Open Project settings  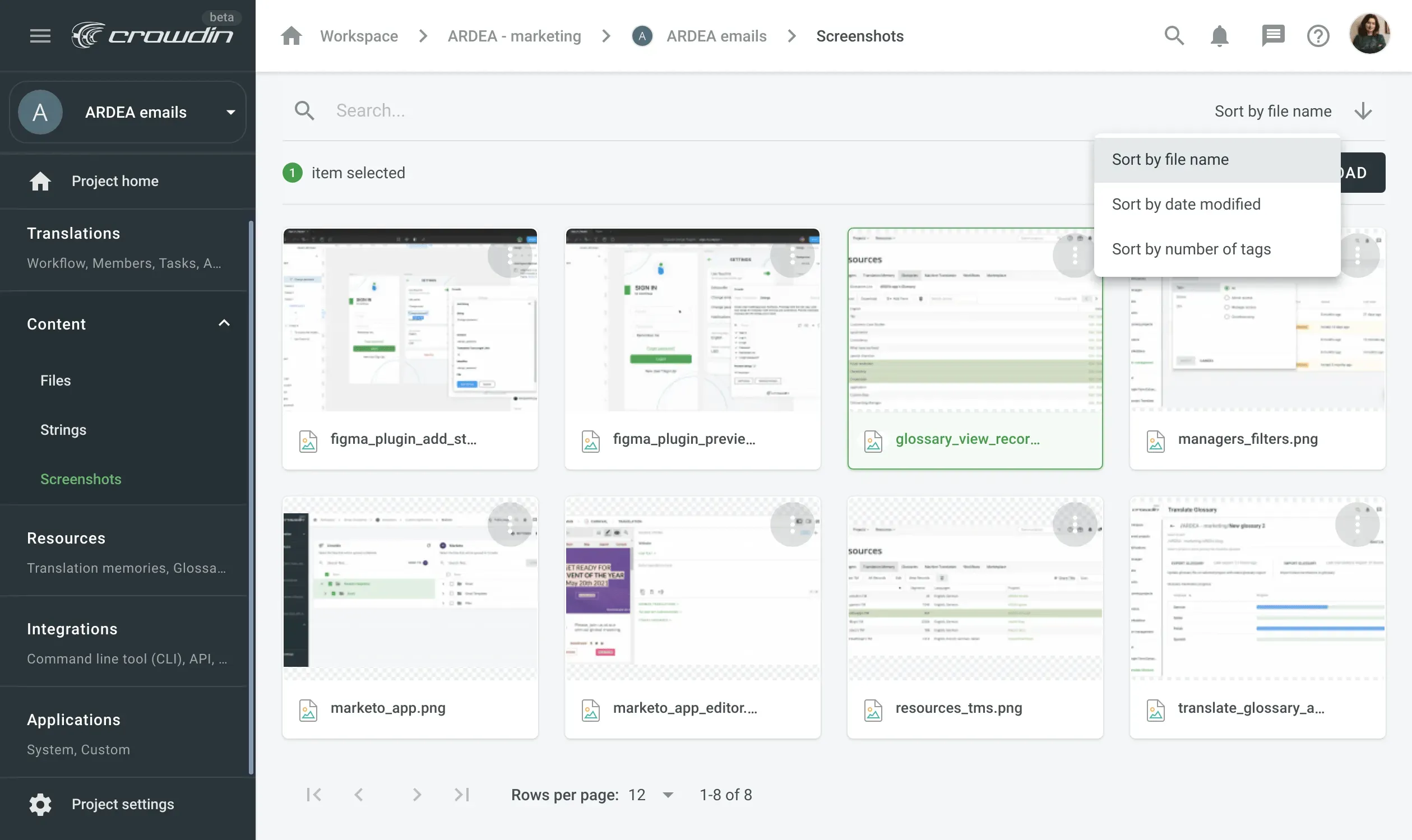pyautogui.click(x=122, y=803)
